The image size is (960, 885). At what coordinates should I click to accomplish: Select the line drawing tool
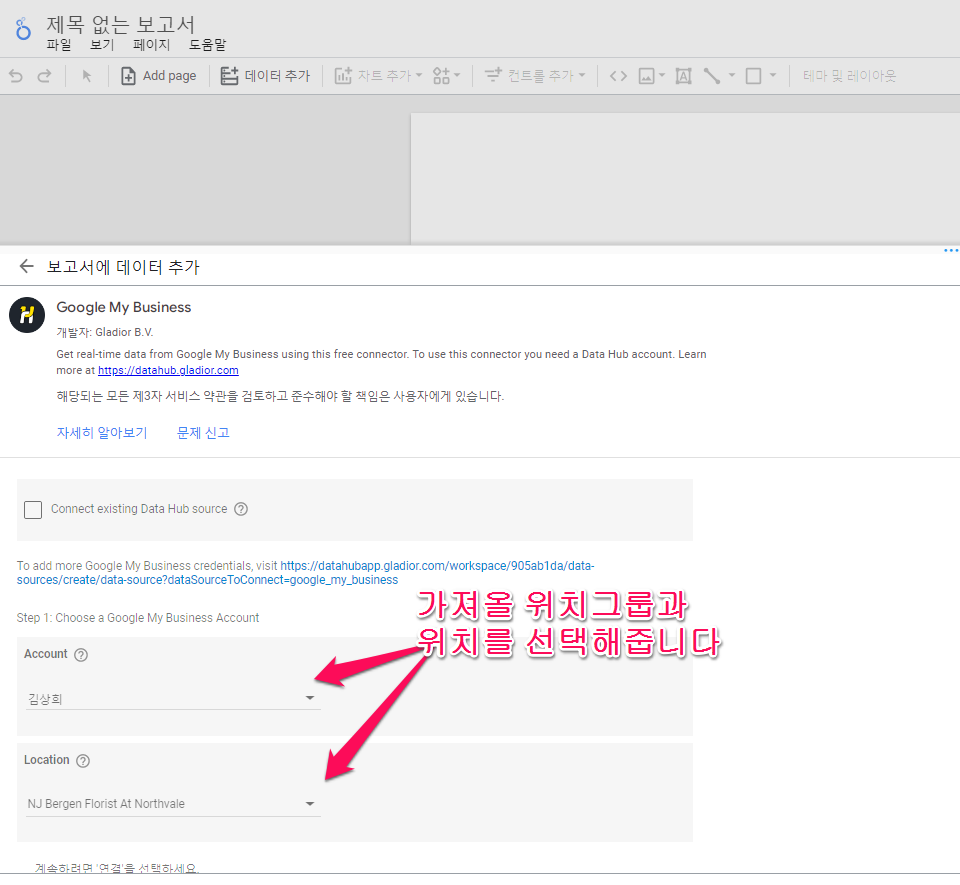pos(713,75)
